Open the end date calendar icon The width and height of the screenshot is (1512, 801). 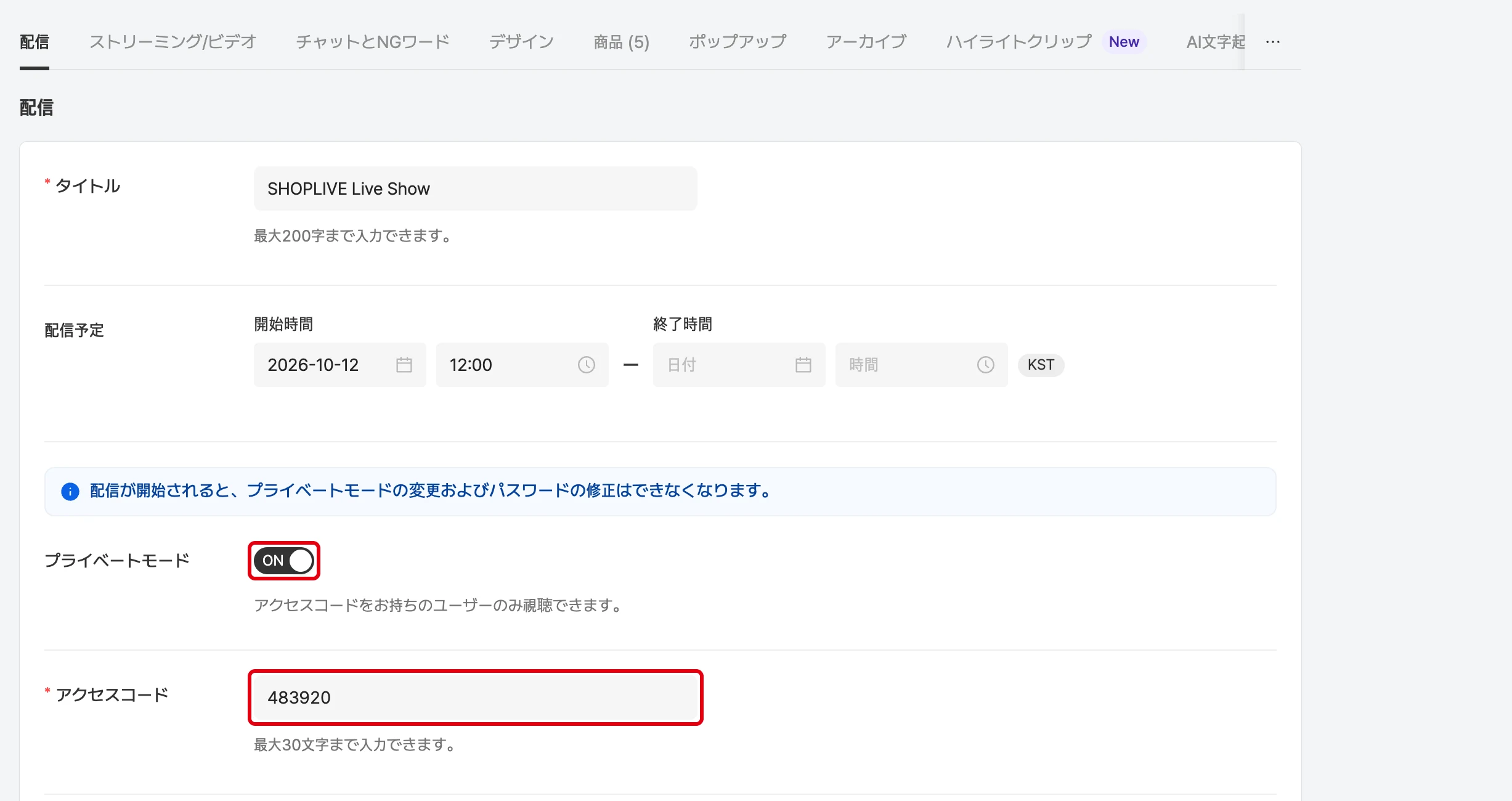(803, 365)
